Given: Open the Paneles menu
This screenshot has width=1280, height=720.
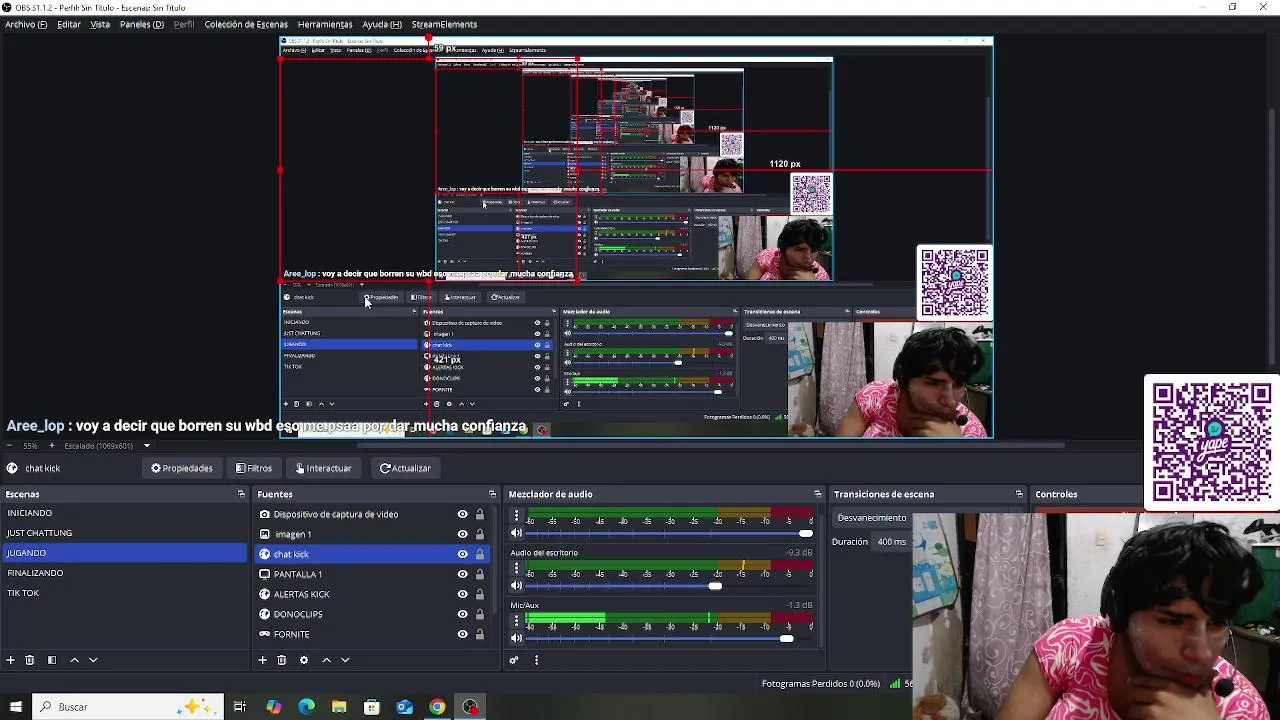Looking at the screenshot, I should (141, 24).
